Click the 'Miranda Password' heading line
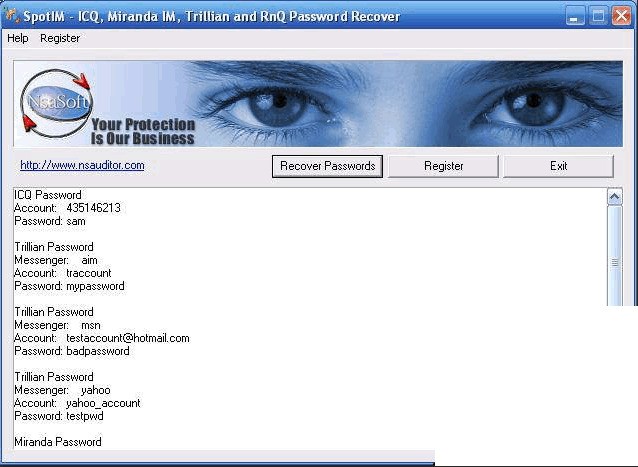The image size is (638, 467). point(58,442)
